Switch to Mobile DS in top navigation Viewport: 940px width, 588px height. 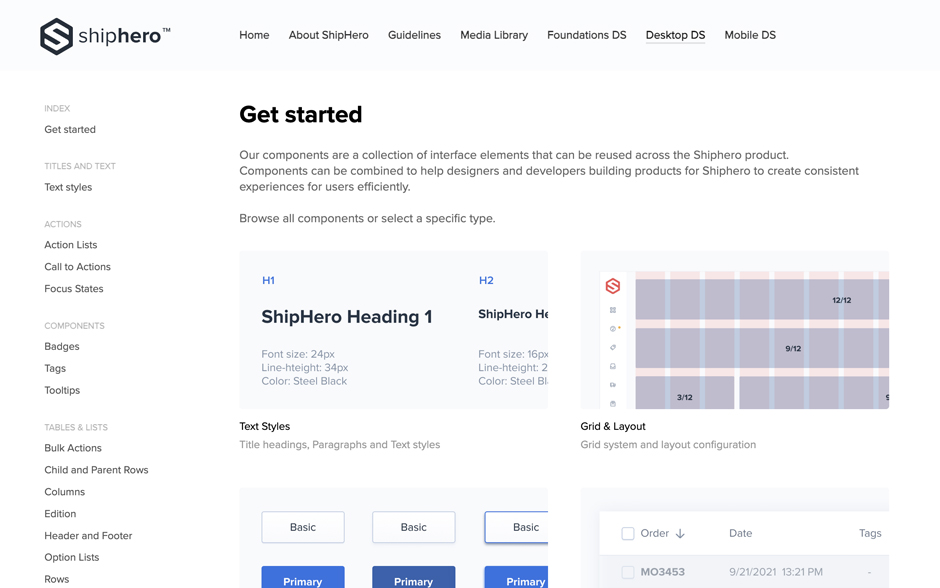click(x=749, y=35)
